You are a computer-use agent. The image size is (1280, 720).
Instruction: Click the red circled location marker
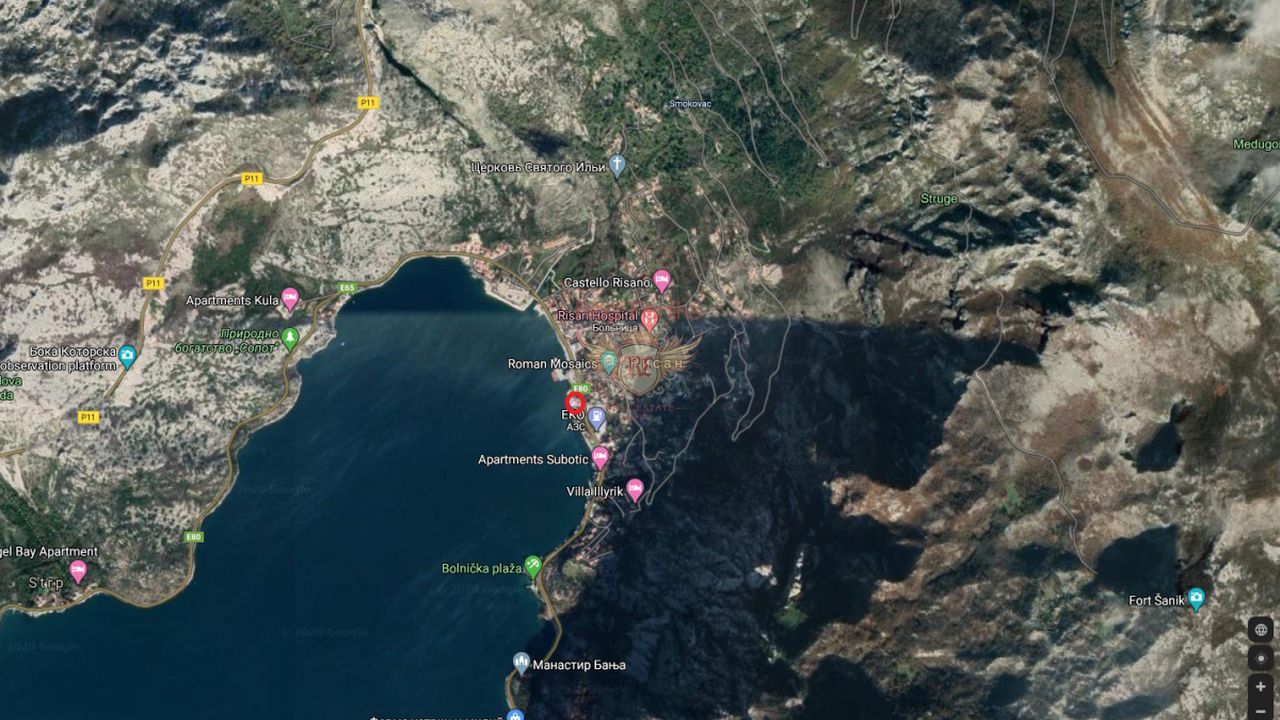click(574, 402)
